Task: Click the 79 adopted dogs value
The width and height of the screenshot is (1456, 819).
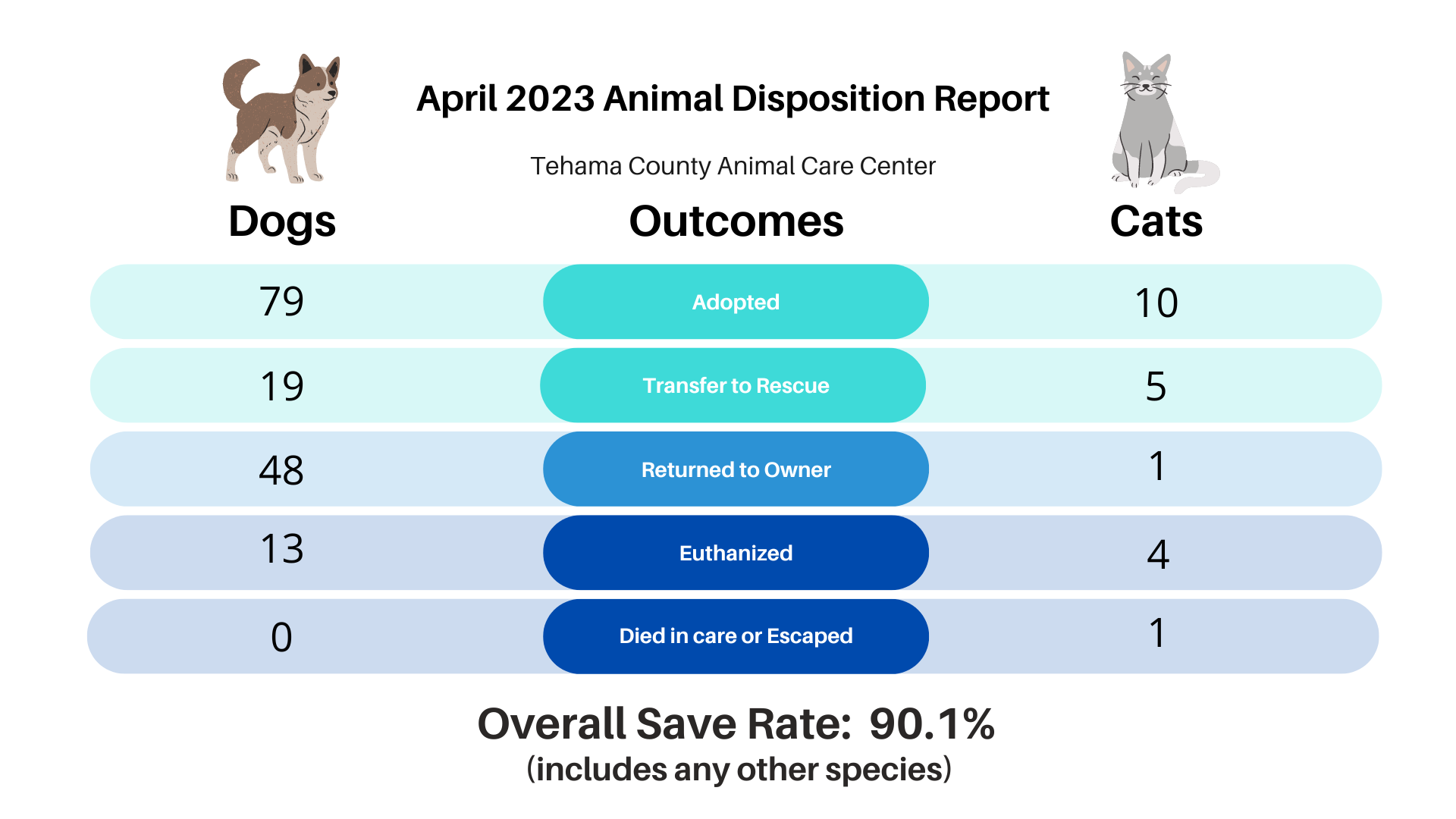Action: tap(281, 301)
